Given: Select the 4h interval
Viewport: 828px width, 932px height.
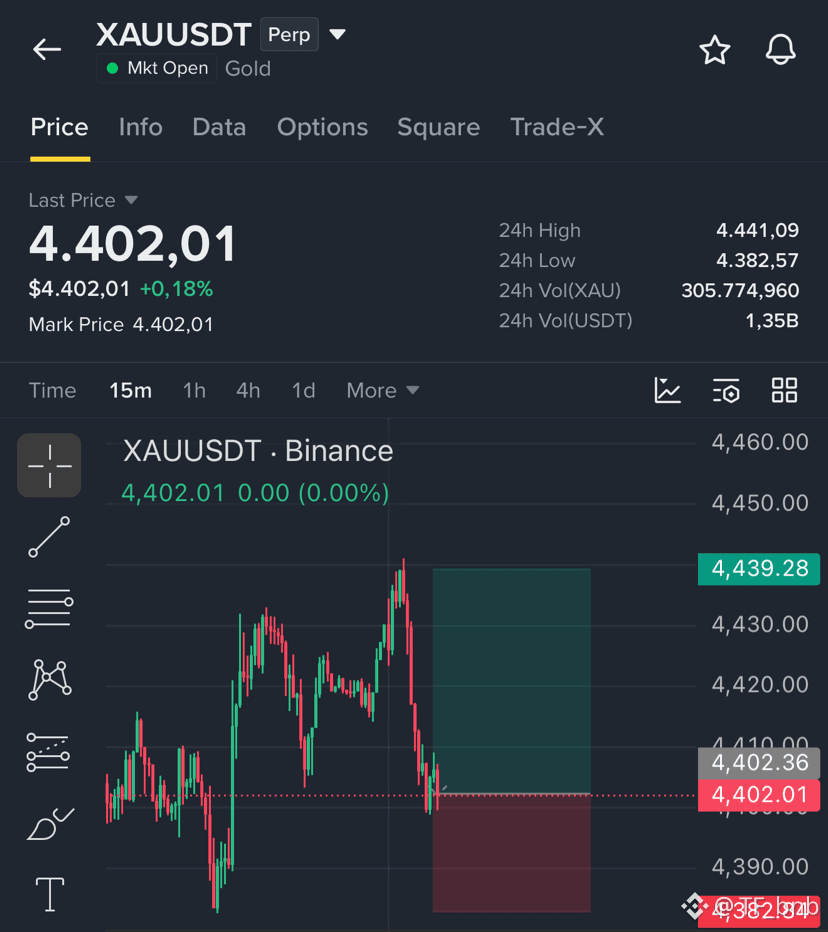Looking at the screenshot, I should [x=248, y=391].
